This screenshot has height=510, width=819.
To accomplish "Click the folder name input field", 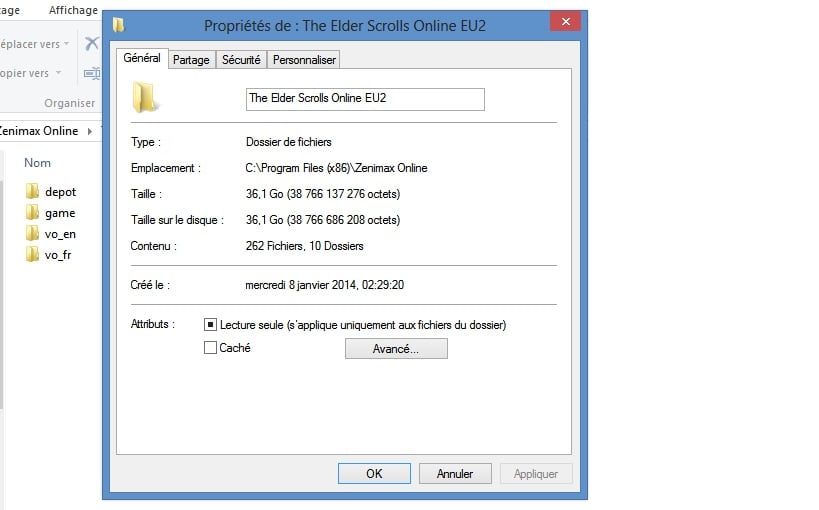I will [x=365, y=99].
